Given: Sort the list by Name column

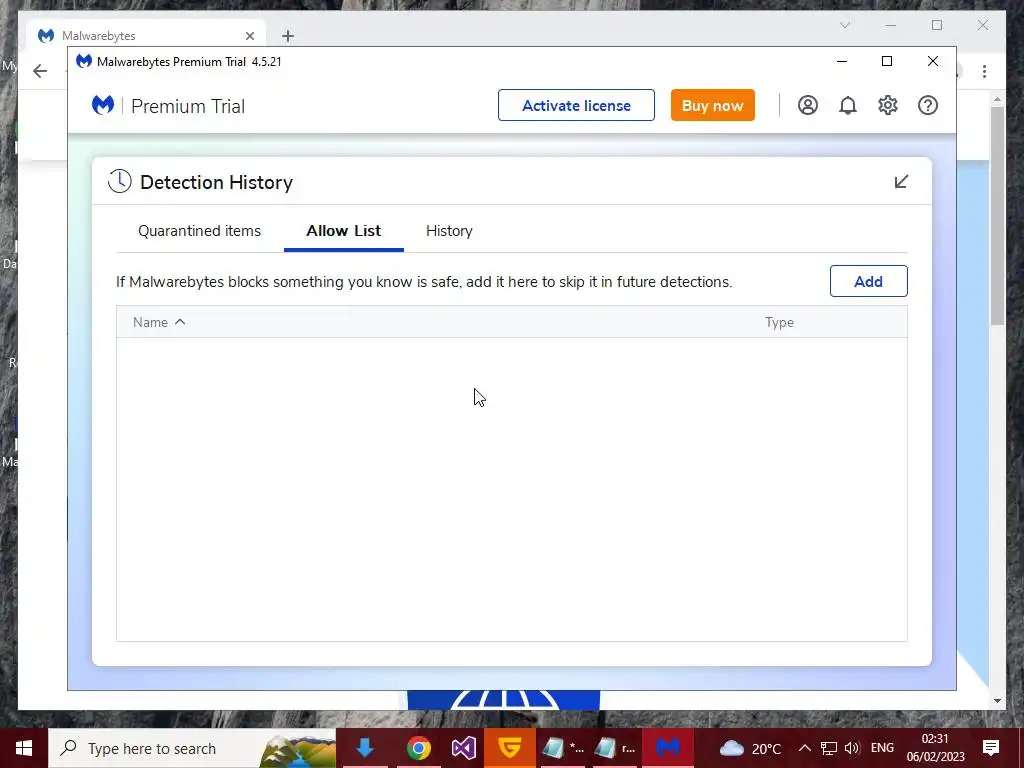Looking at the screenshot, I should click(159, 322).
